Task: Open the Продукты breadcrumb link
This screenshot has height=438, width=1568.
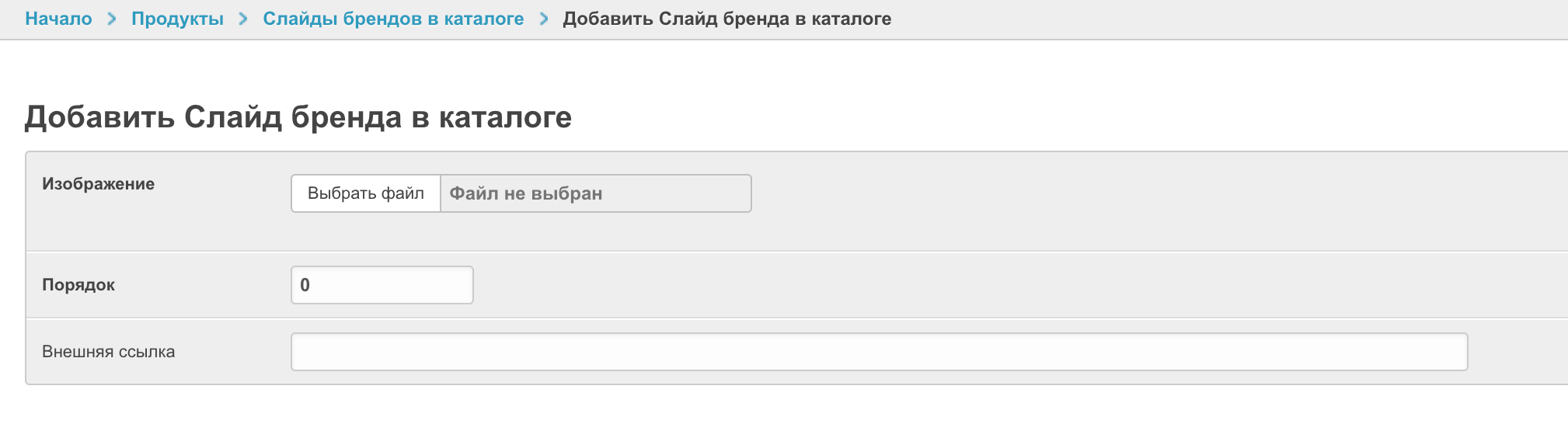Action: coord(177,19)
